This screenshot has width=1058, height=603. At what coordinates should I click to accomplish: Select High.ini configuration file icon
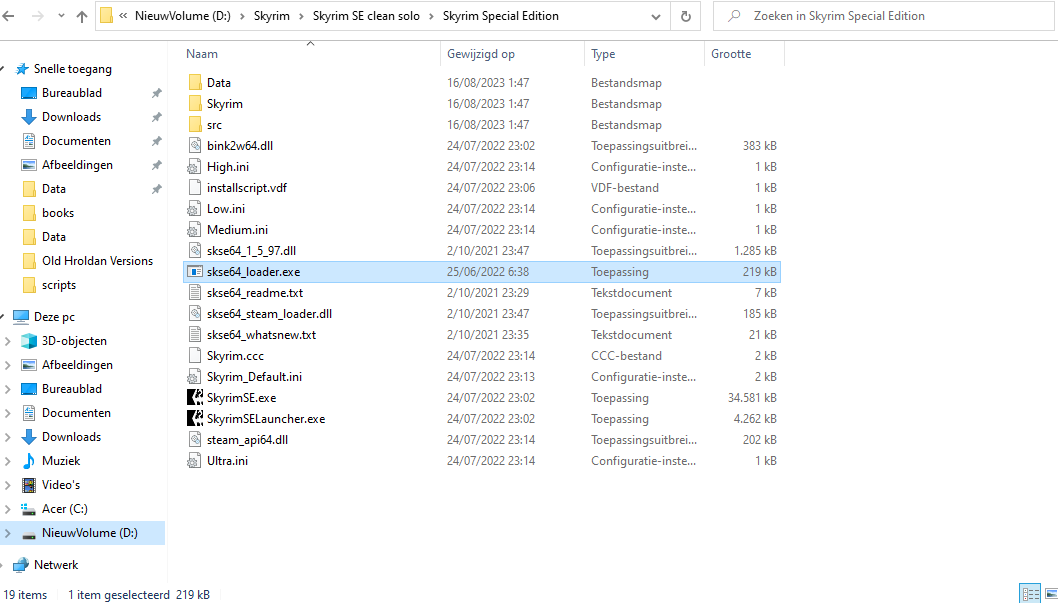coord(195,166)
